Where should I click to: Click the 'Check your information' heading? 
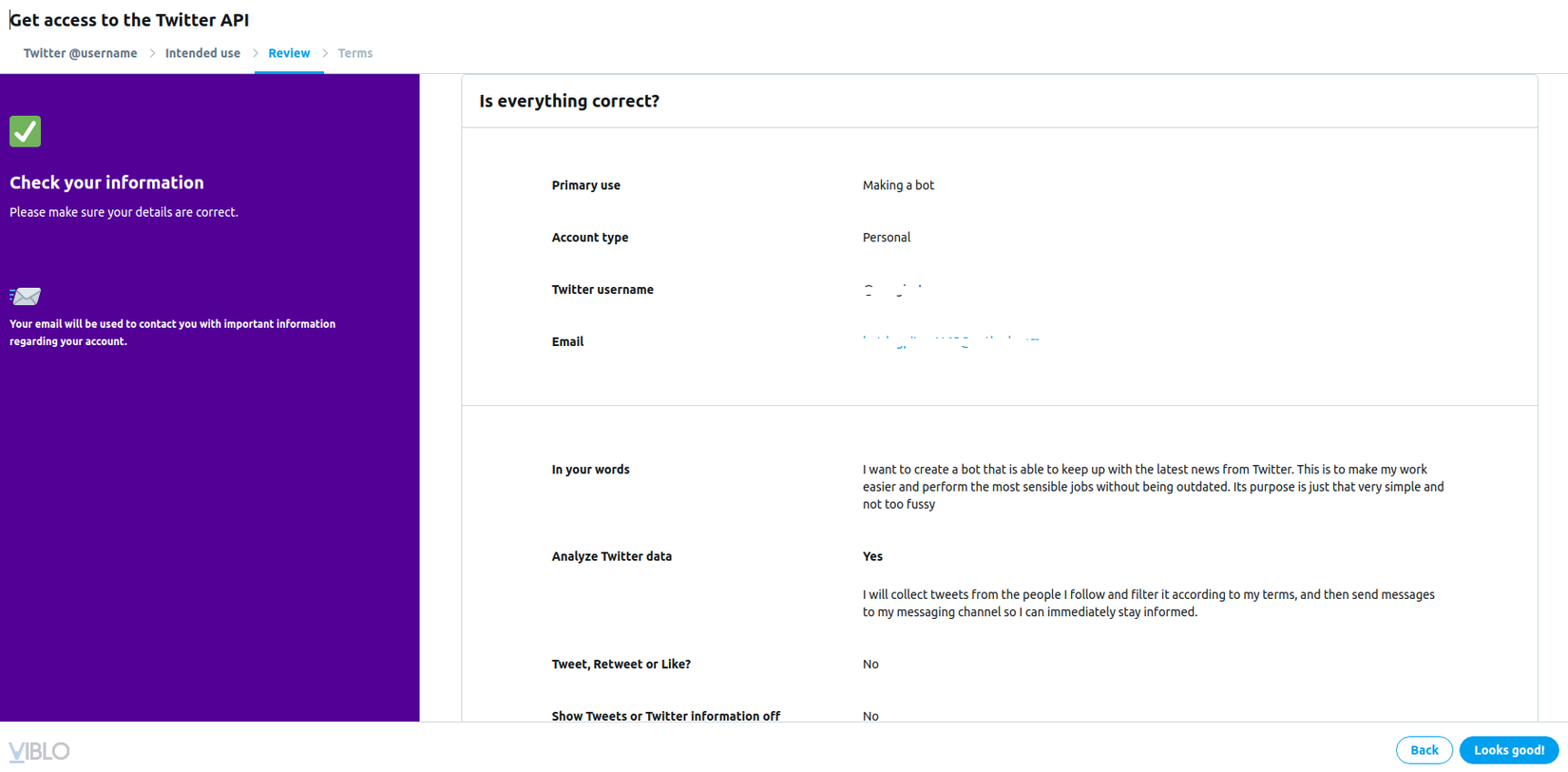[x=106, y=183]
